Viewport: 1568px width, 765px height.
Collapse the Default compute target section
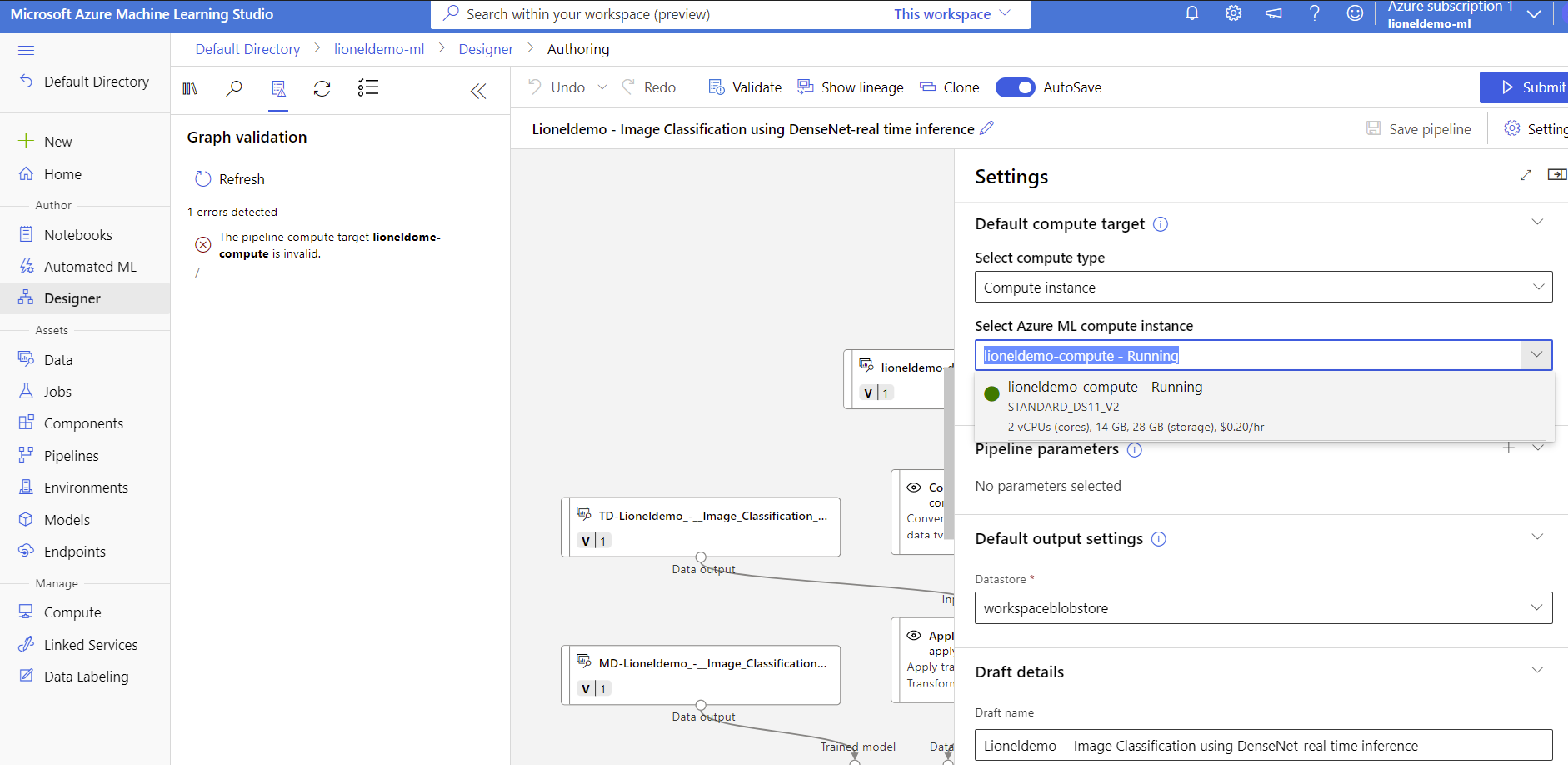[x=1537, y=222]
